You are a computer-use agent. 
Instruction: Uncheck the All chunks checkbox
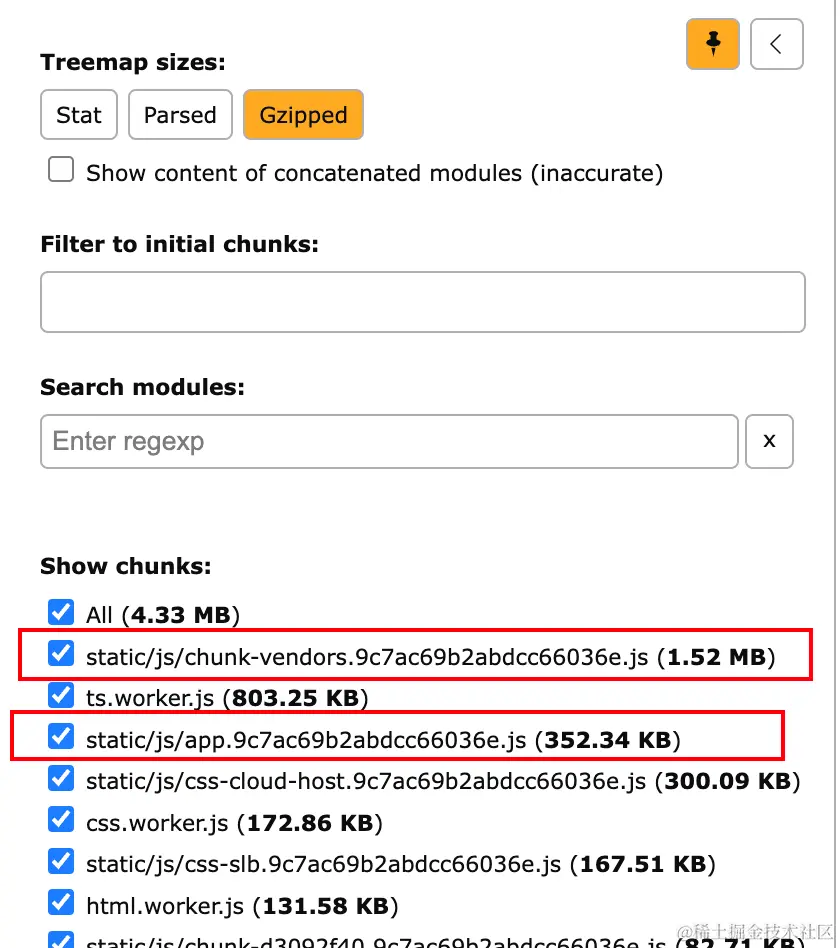pos(61,612)
